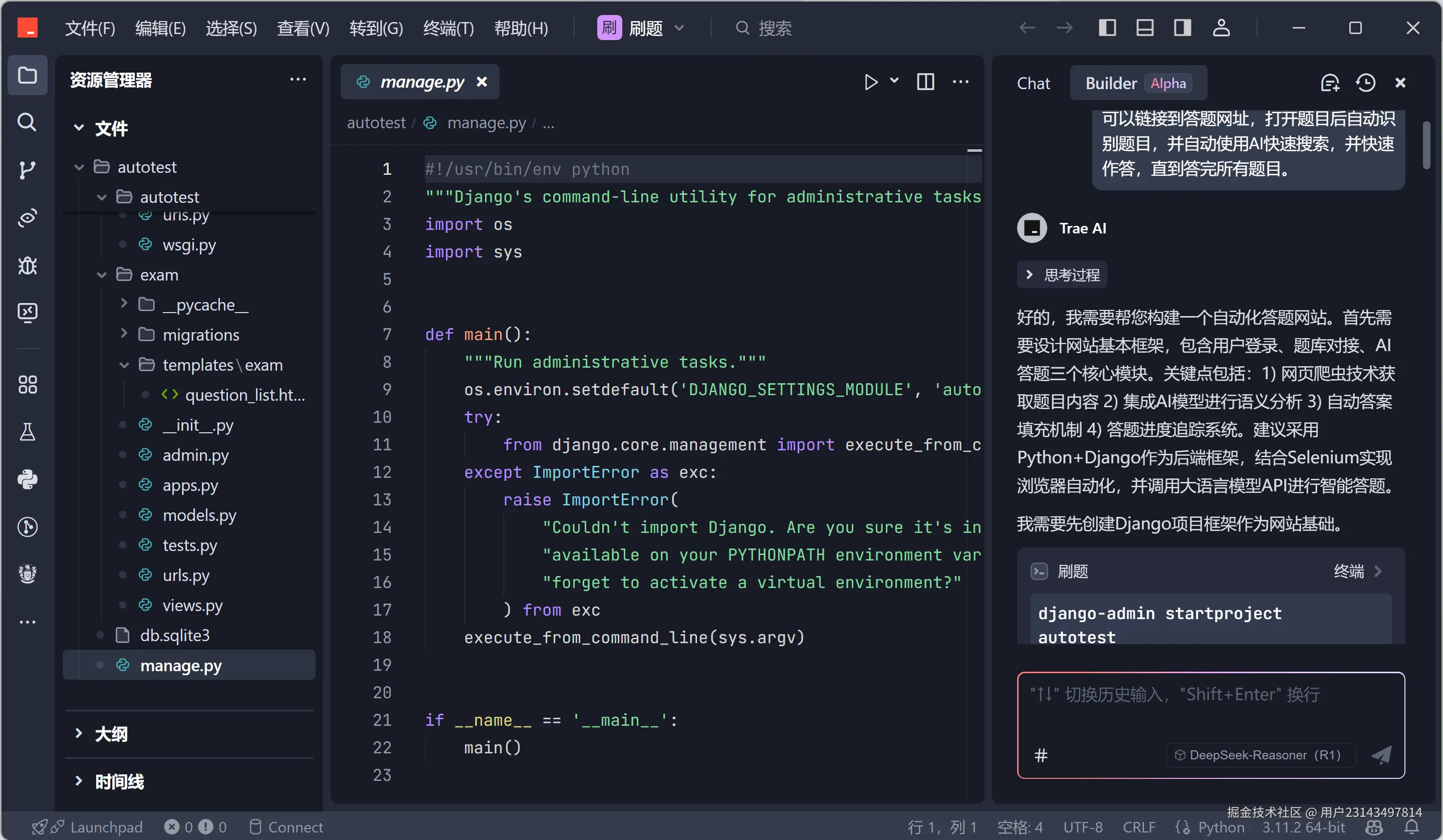Open the 查看(V) menu
This screenshot has height=840, width=1443.
coord(303,28)
